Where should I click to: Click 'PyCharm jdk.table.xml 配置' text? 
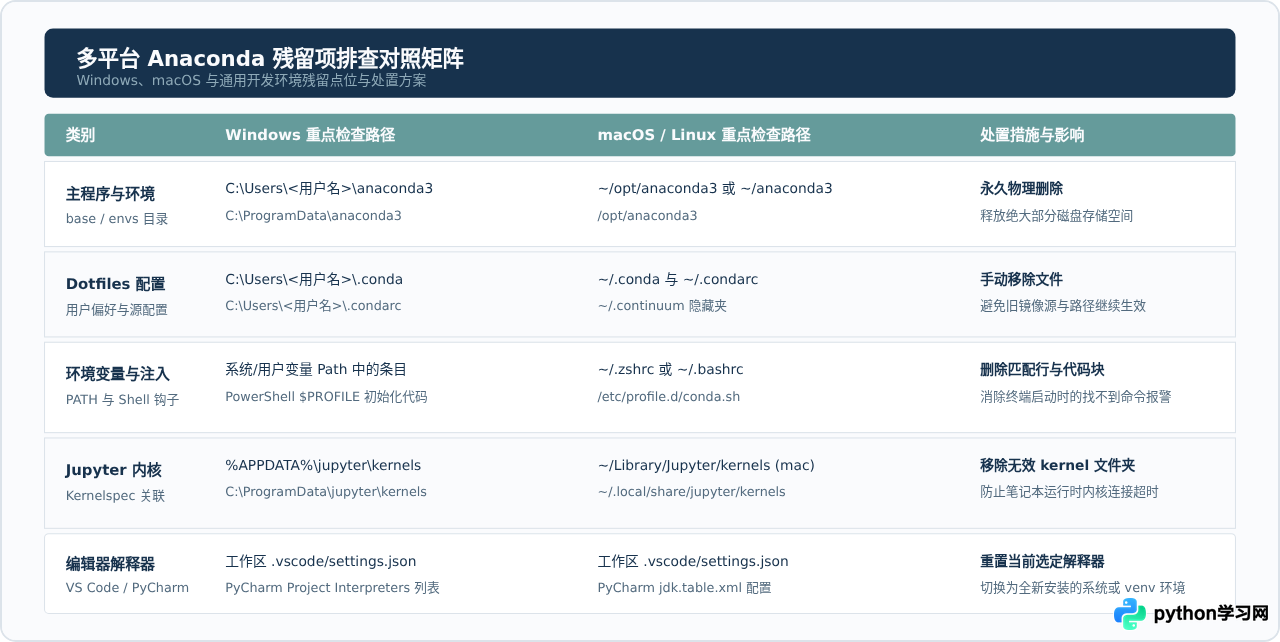tap(684, 588)
